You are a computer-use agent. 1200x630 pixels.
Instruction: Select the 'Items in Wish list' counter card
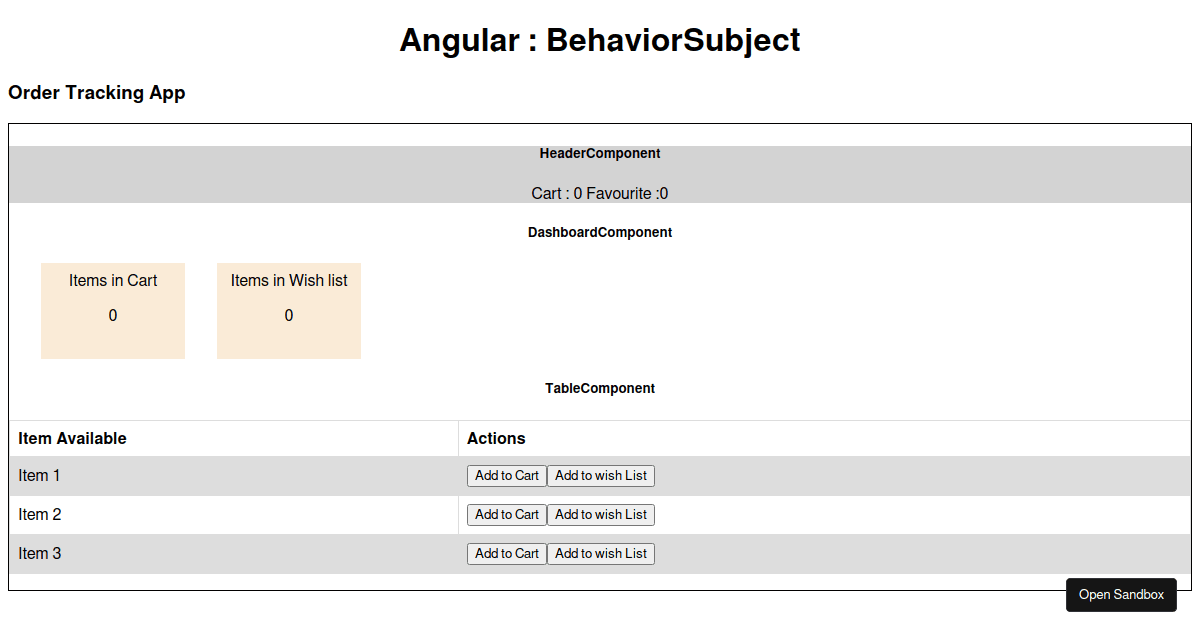point(288,310)
